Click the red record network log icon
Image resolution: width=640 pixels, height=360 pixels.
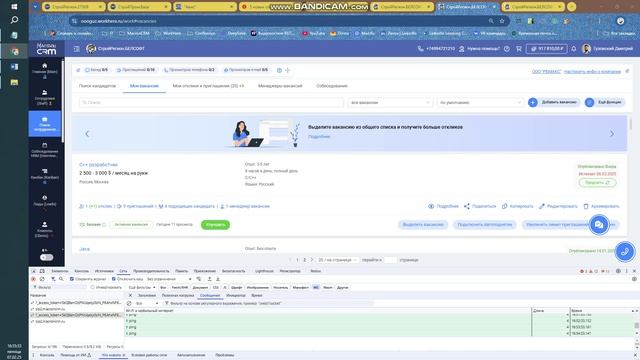[x=33, y=279]
